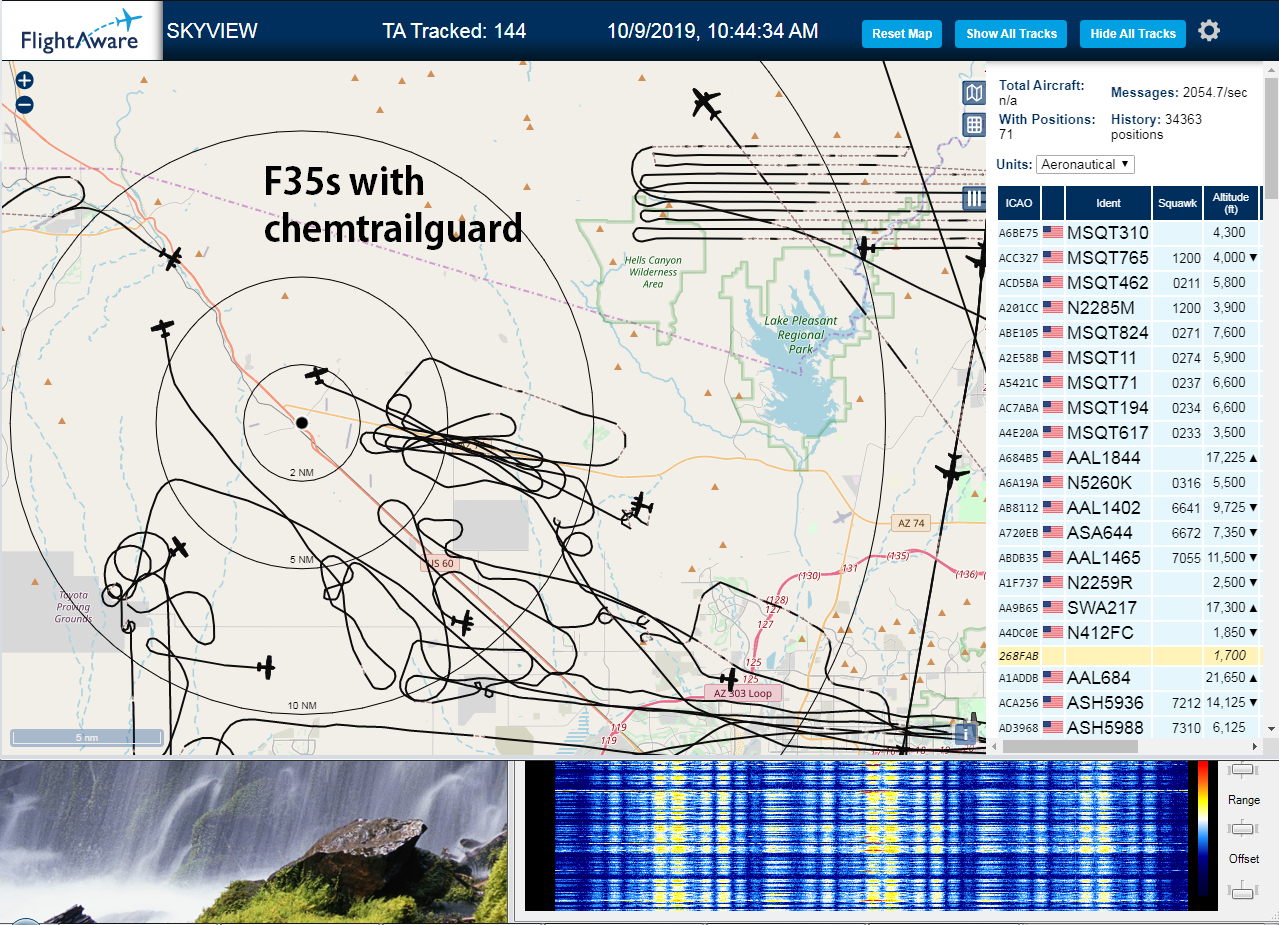Image resolution: width=1279 pixels, height=925 pixels.
Task: Select the MSQT71 aircraft row
Action: point(1129,382)
